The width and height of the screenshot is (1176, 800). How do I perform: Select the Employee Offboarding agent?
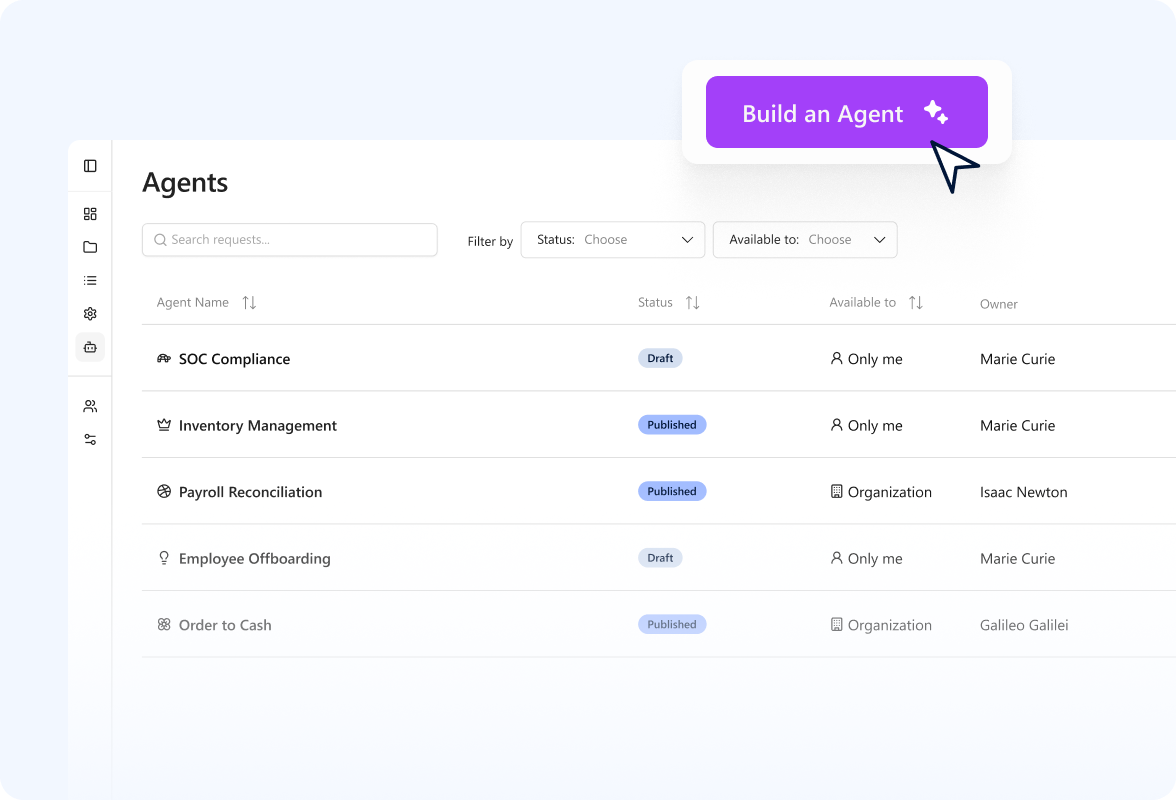click(x=254, y=559)
